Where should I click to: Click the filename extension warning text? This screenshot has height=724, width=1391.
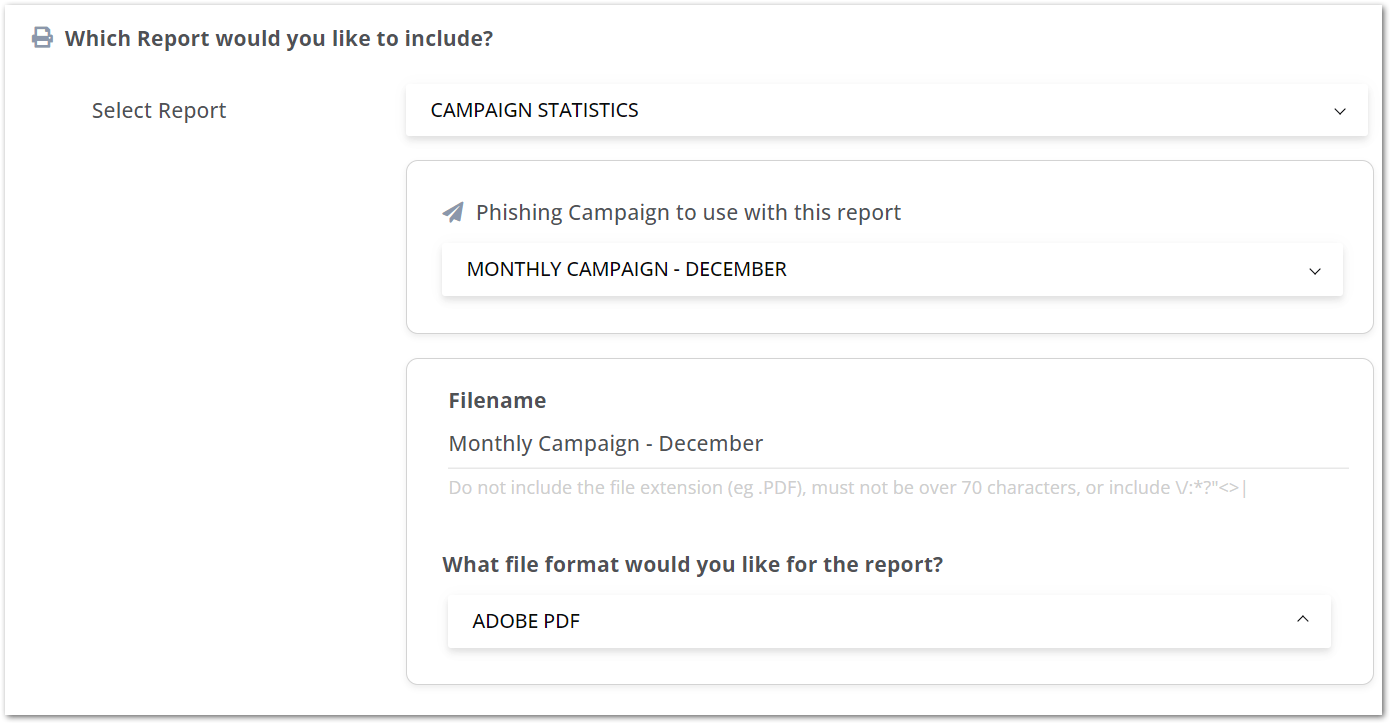[x=846, y=487]
